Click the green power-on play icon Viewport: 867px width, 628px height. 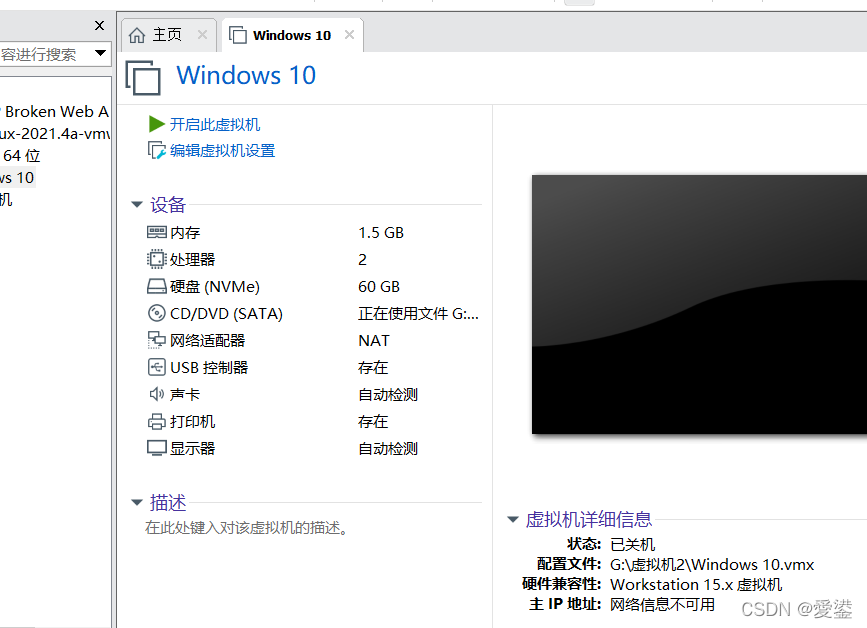click(156, 124)
